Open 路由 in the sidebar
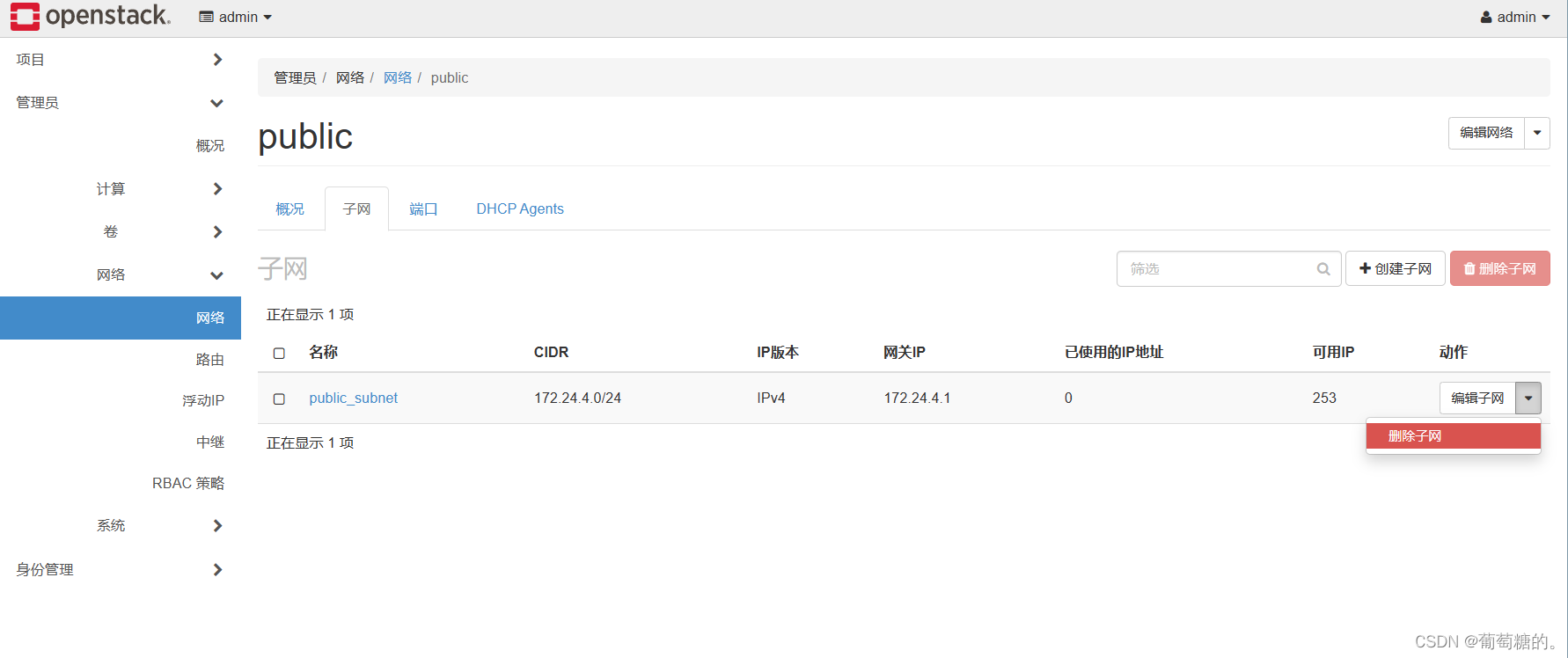 (x=209, y=359)
